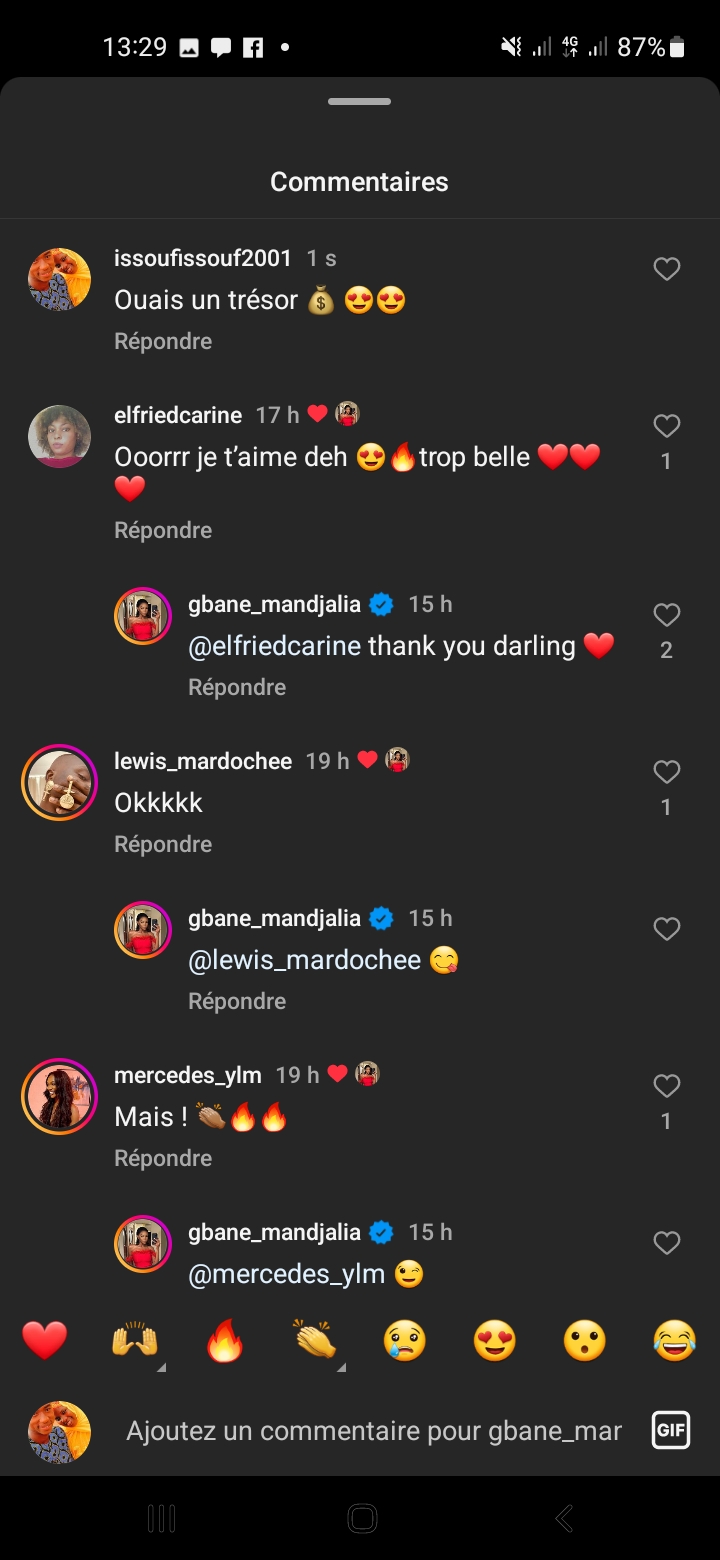This screenshot has height=1560, width=720.
Task: Open lewis_mardochee's profile picture
Action: coord(59,783)
